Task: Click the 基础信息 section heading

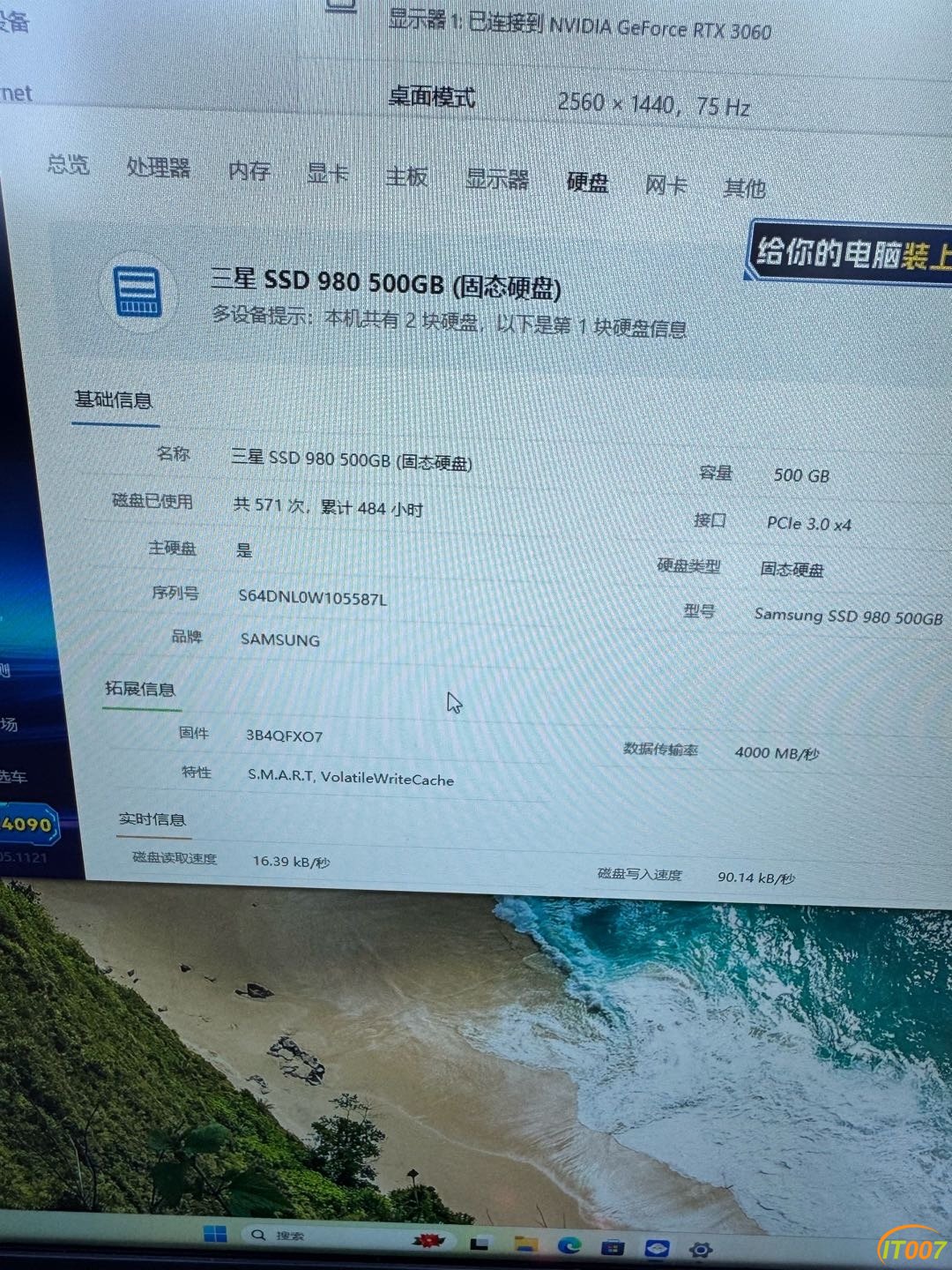Action: click(x=114, y=400)
